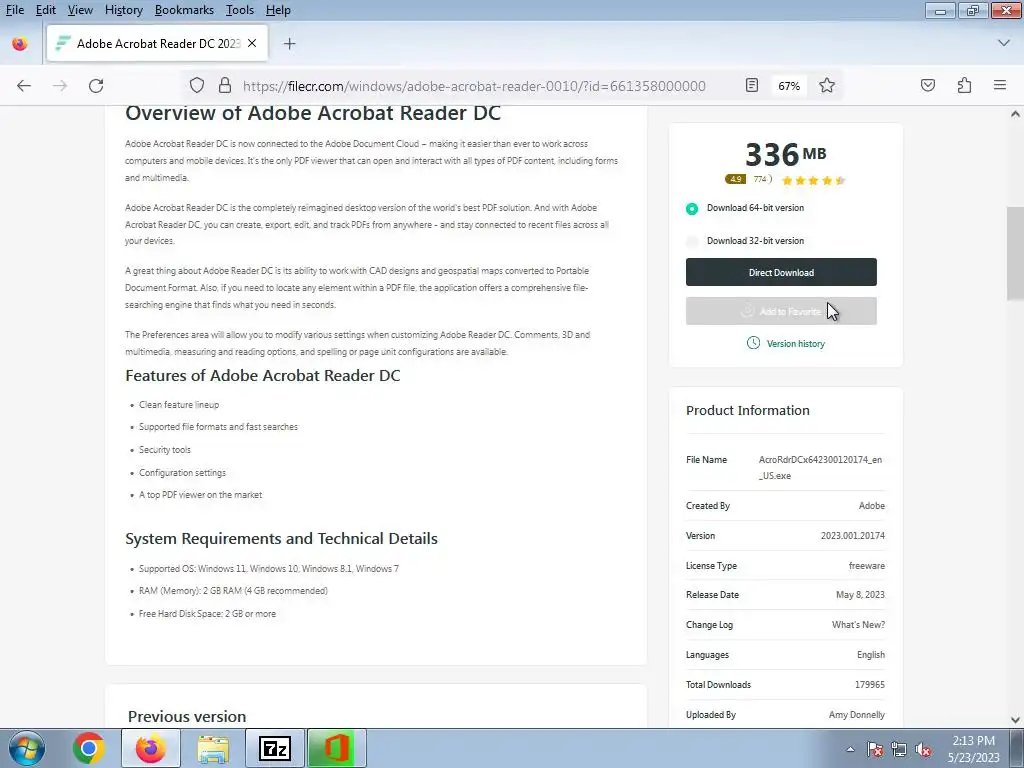
Task: Open Firefox View pinned icon
Action: pyautogui.click(x=20, y=44)
